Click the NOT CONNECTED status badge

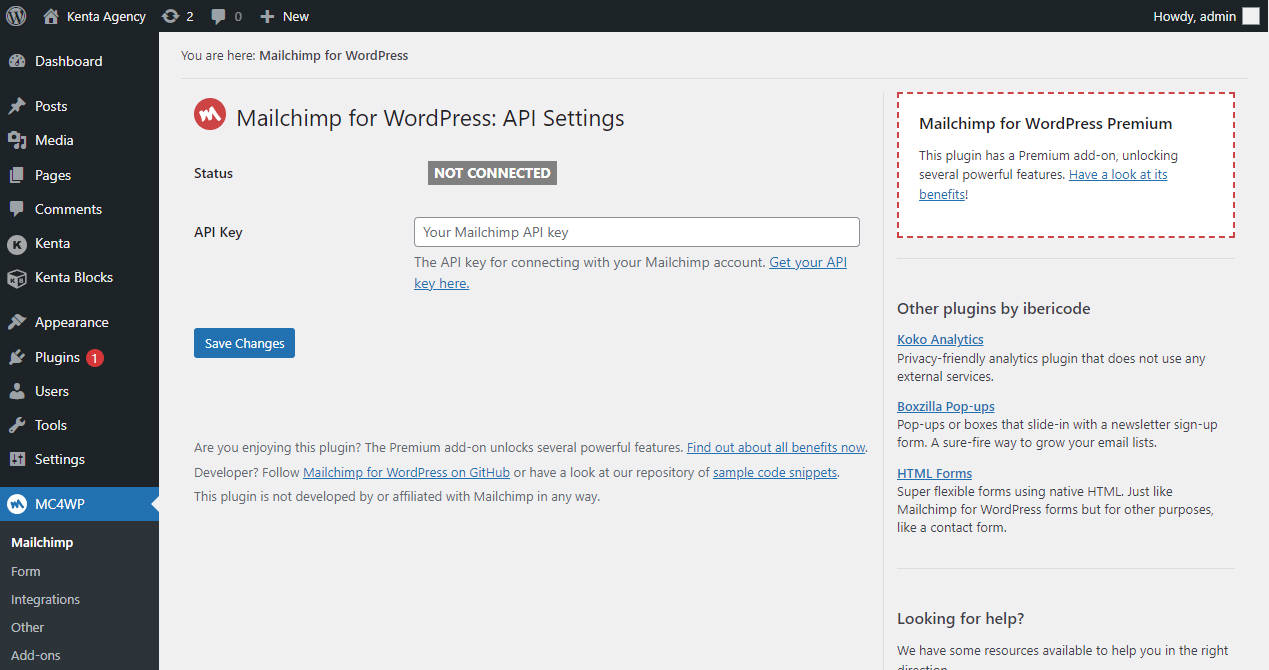pyautogui.click(x=492, y=173)
